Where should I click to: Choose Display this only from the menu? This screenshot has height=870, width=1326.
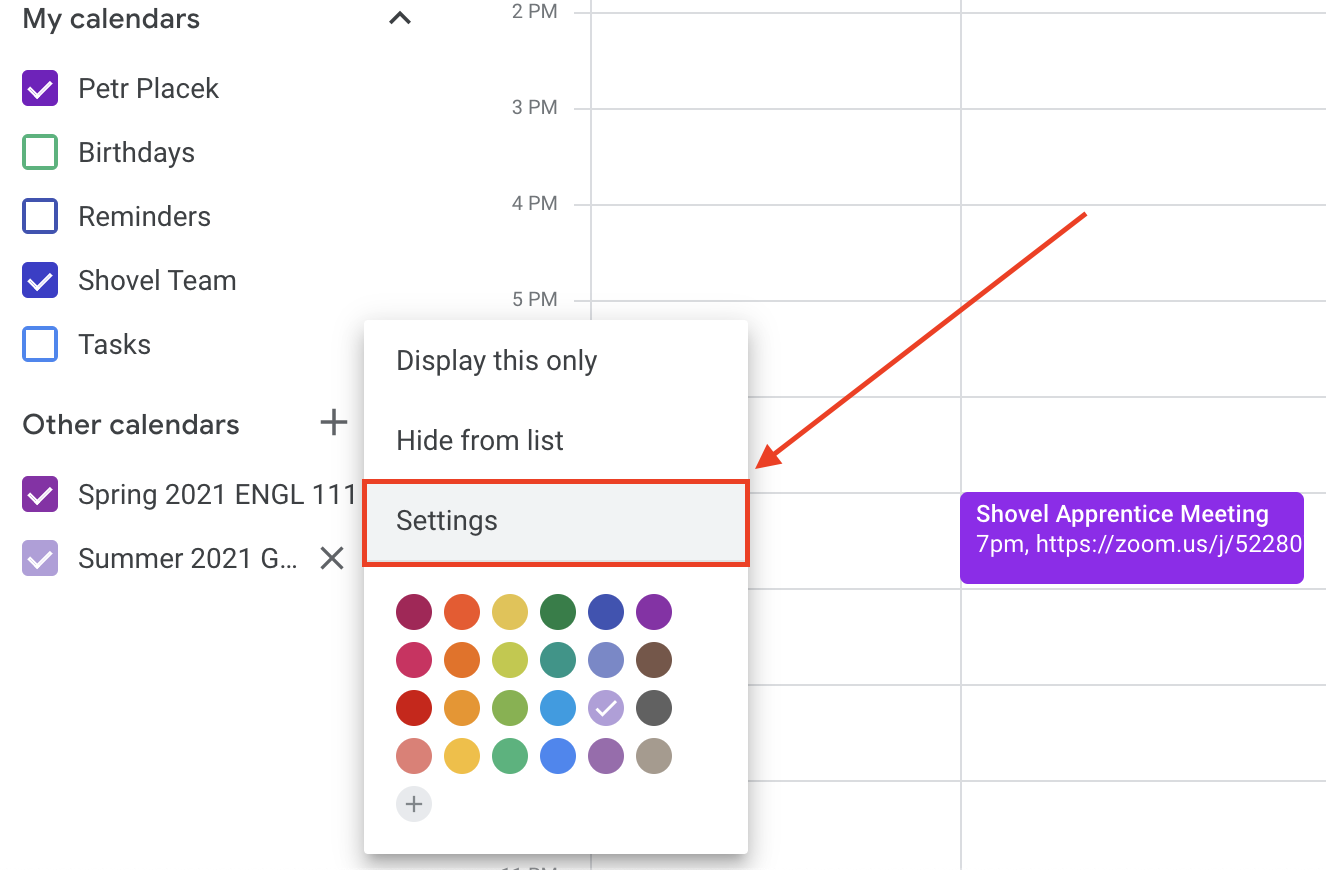point(556,361)
